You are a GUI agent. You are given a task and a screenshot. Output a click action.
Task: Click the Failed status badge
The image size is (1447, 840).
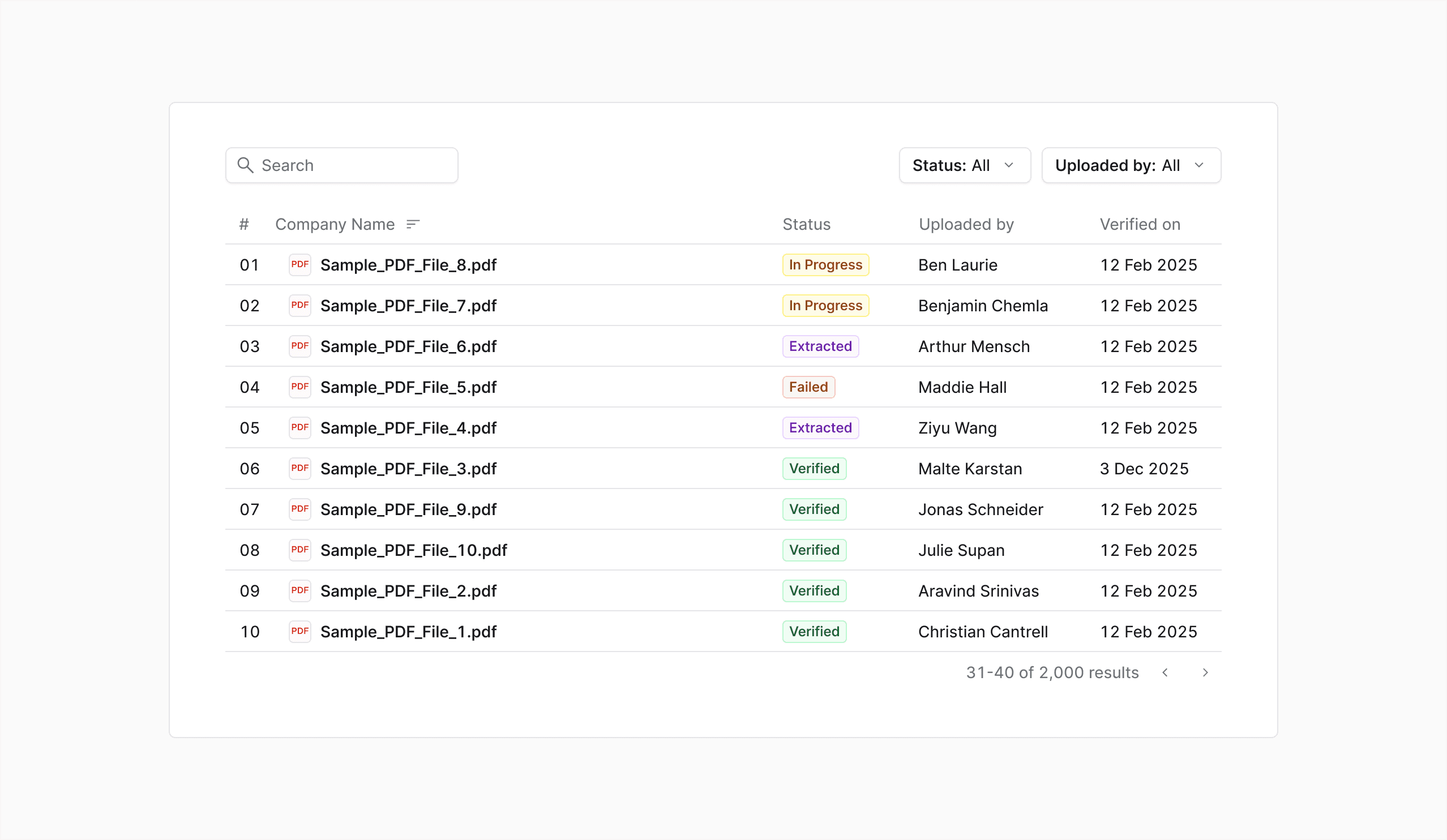pyautogui.click(x=808, y=387)
